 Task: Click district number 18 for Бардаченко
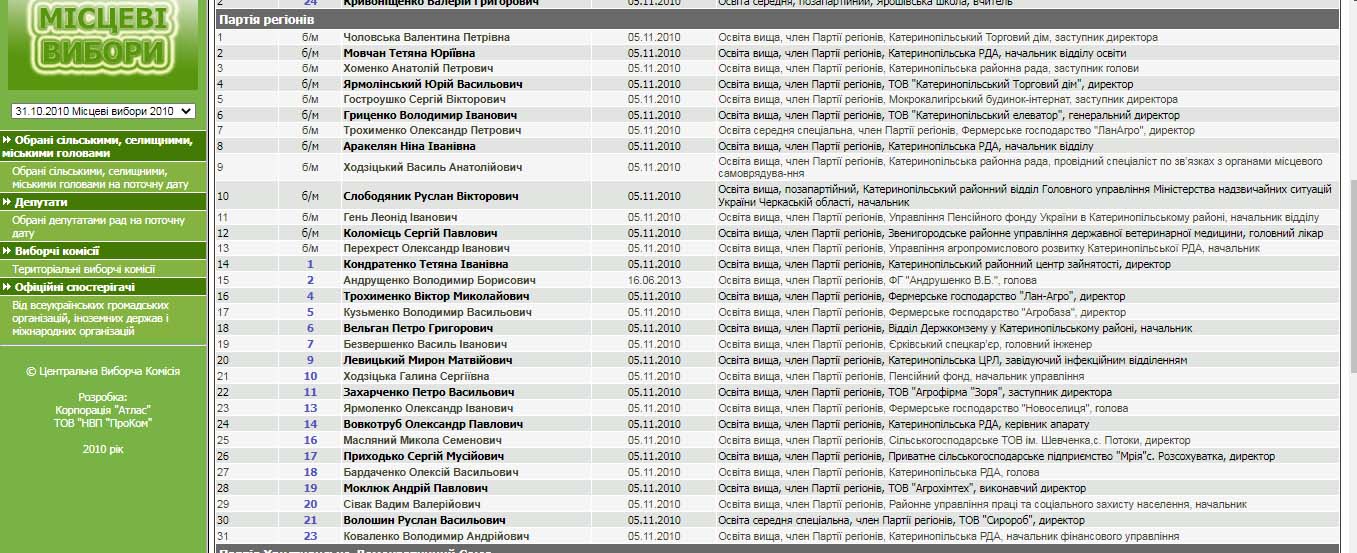click(310, 472)
